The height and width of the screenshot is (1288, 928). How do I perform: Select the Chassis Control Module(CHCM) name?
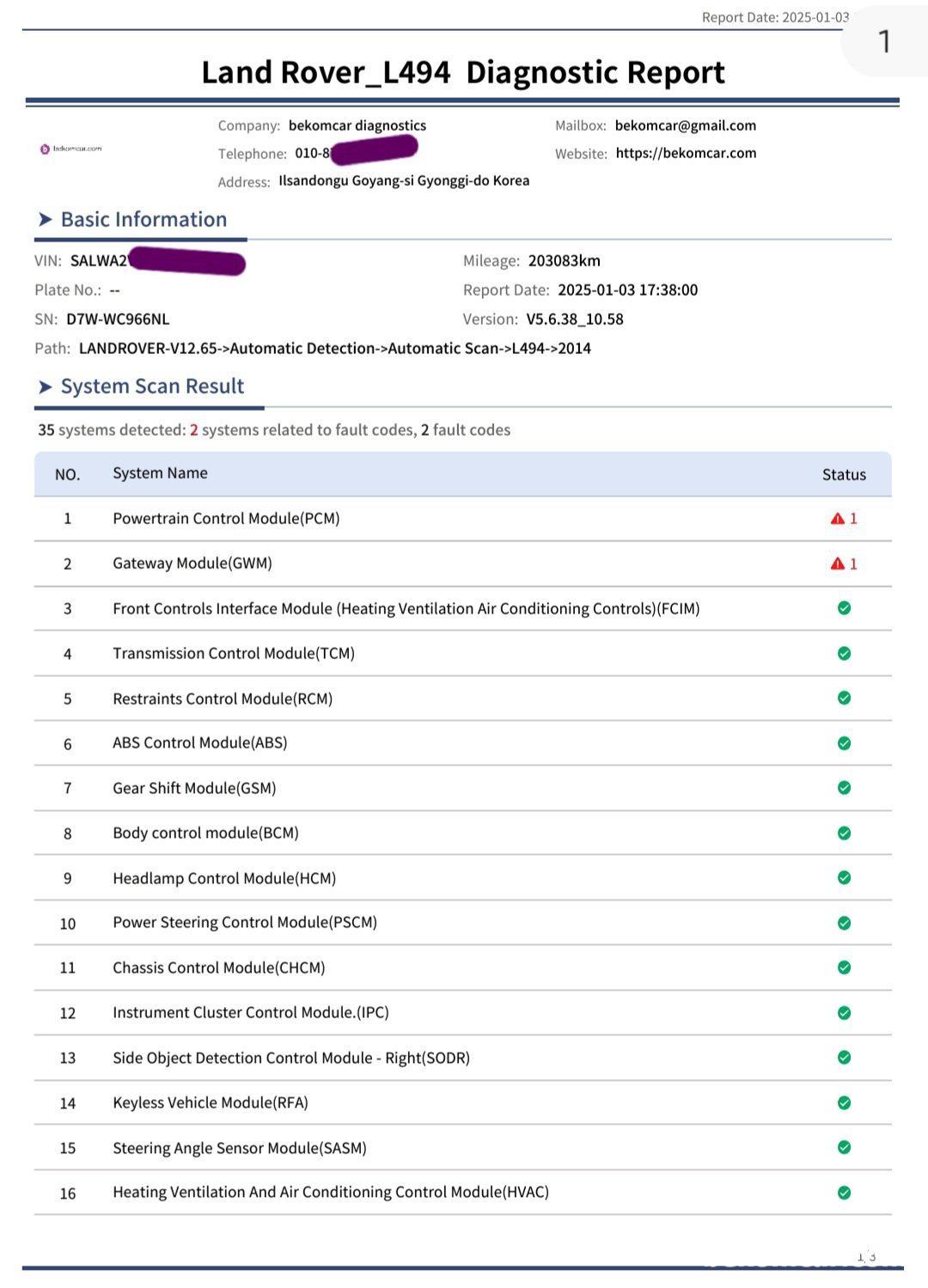pyautogui.click(x=219, y=968)
